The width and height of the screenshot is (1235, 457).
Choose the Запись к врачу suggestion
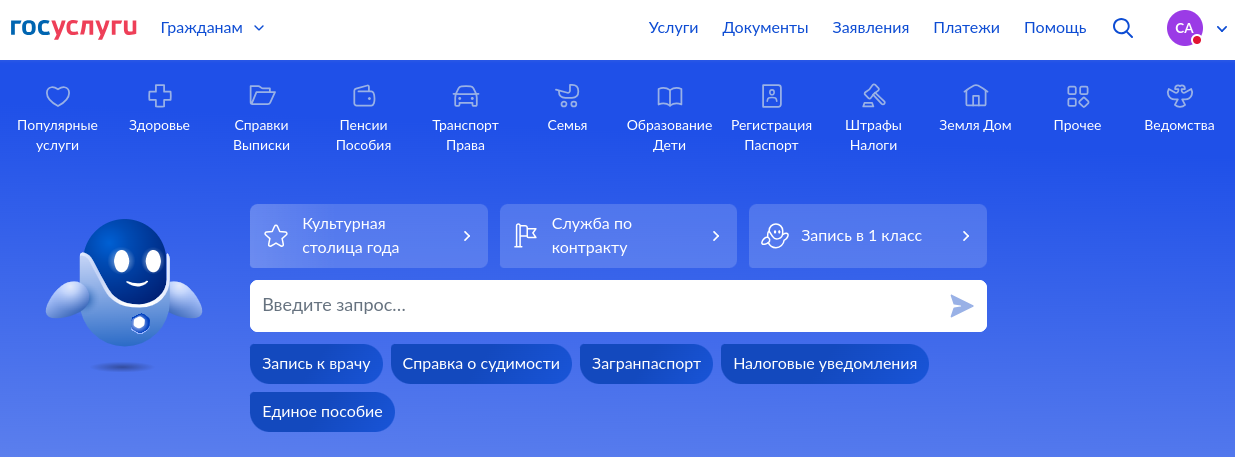coord(316,364)
